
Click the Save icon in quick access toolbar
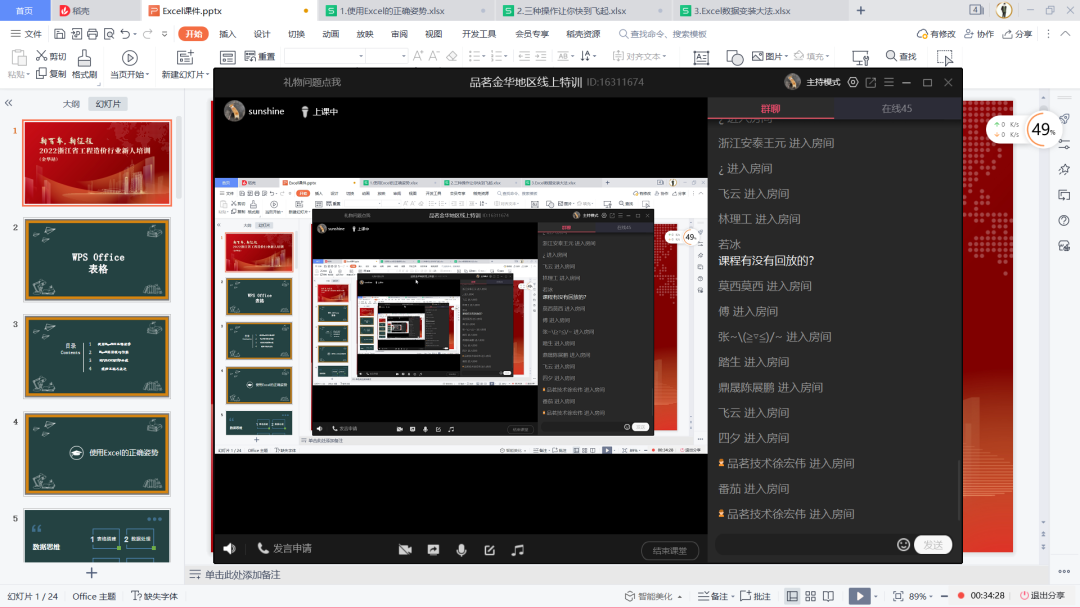tap(60, 34)
